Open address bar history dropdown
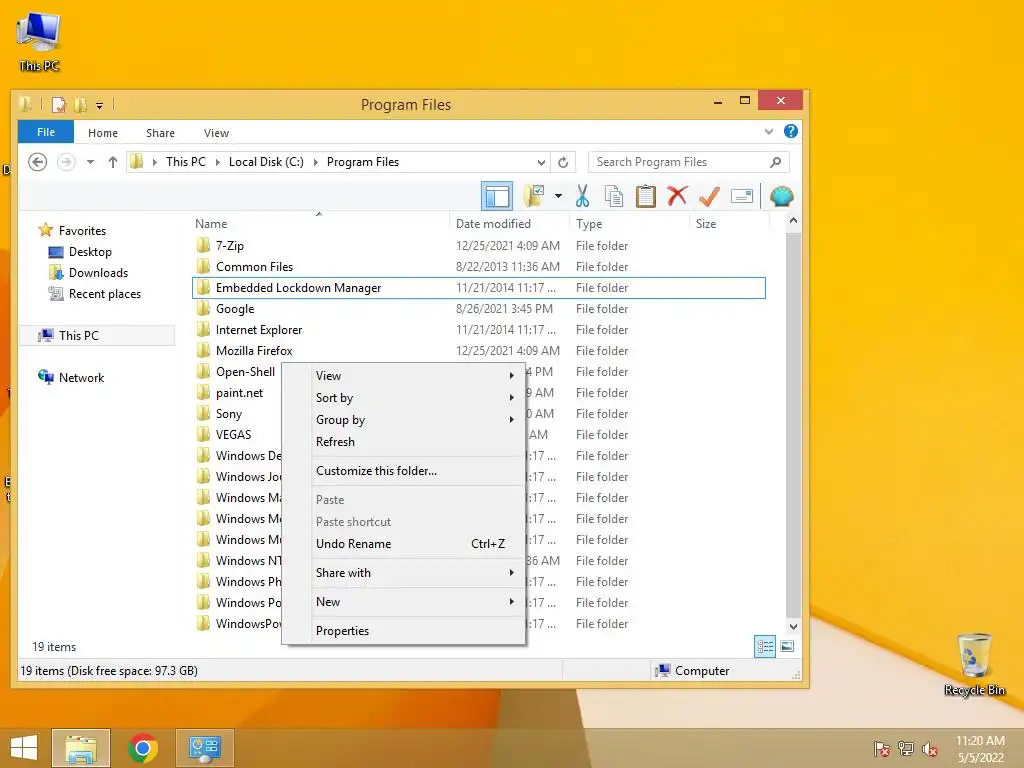 [541, 162]
